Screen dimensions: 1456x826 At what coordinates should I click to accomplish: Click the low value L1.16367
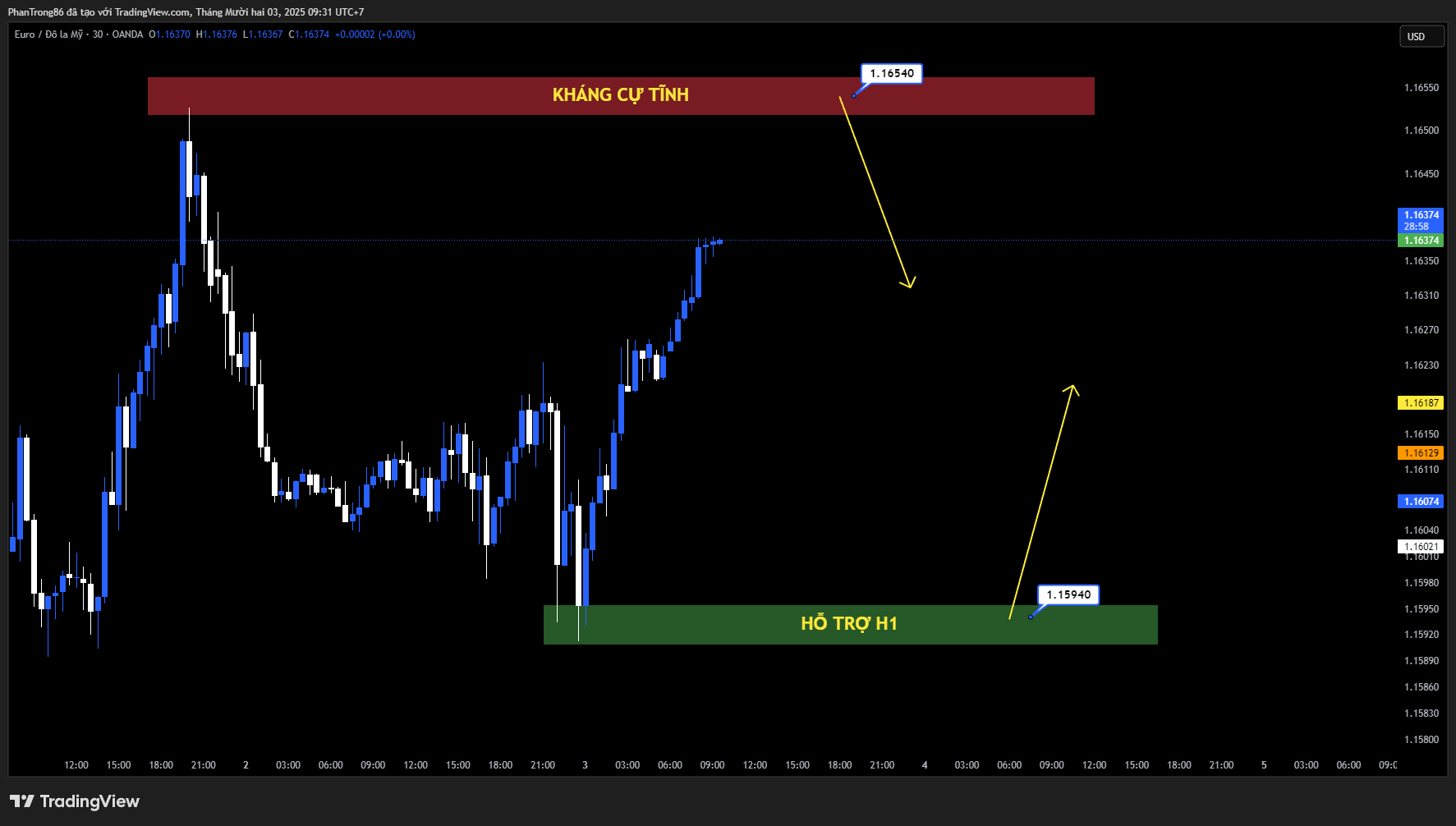coord(263,34)
